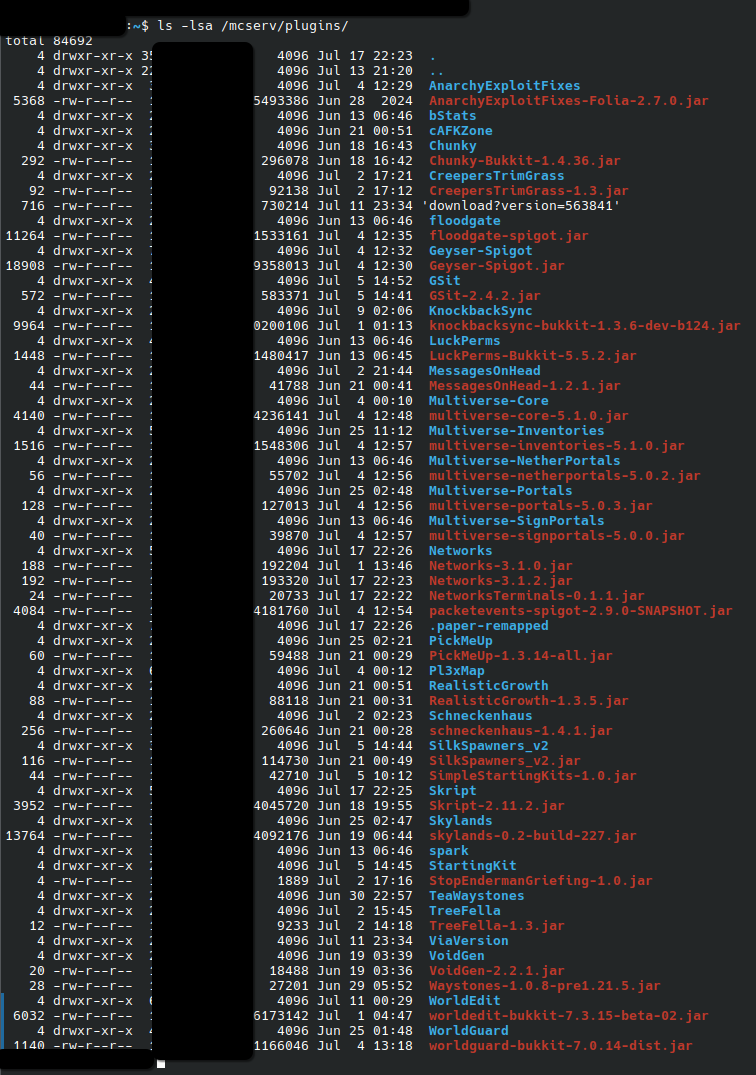
Task: Click the ViaVersion directory name
Action: coord(469,941)
